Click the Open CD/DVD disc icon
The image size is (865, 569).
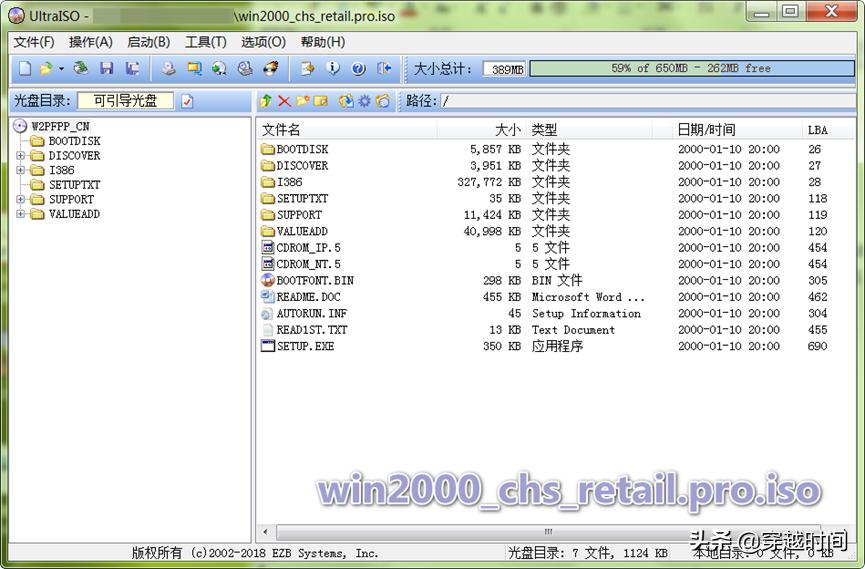click(81, 68)
